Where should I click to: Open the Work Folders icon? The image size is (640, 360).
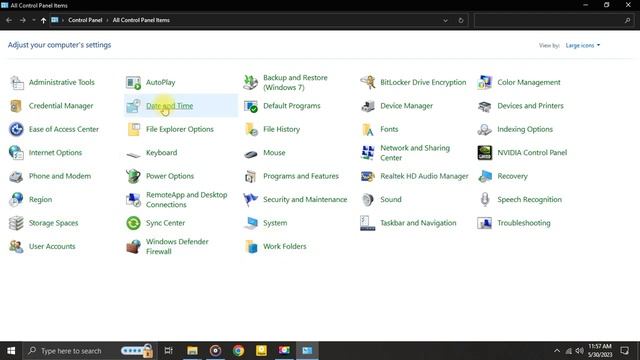[x=251, y=247]
